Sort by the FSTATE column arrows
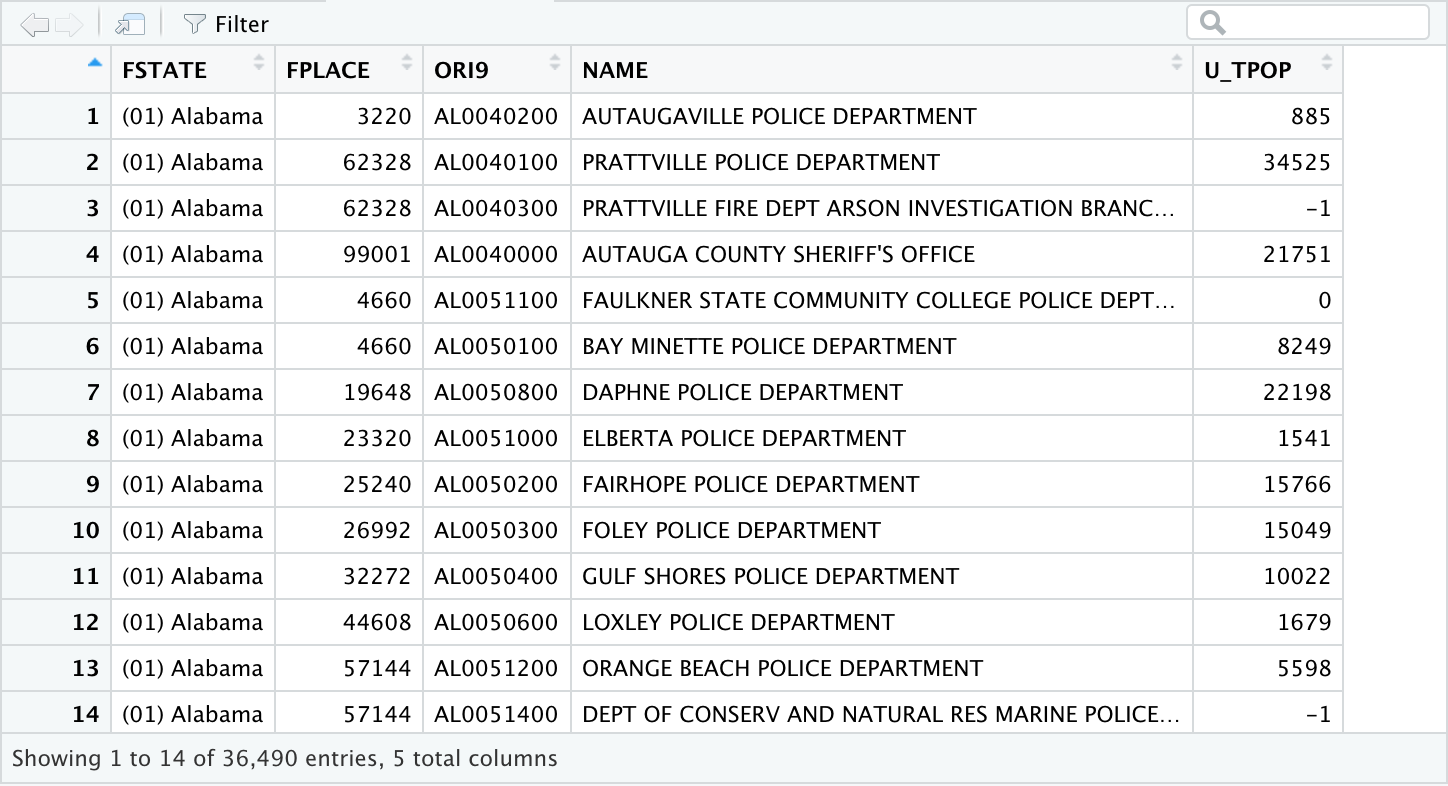1448x786 pixels. pos(260,64)
